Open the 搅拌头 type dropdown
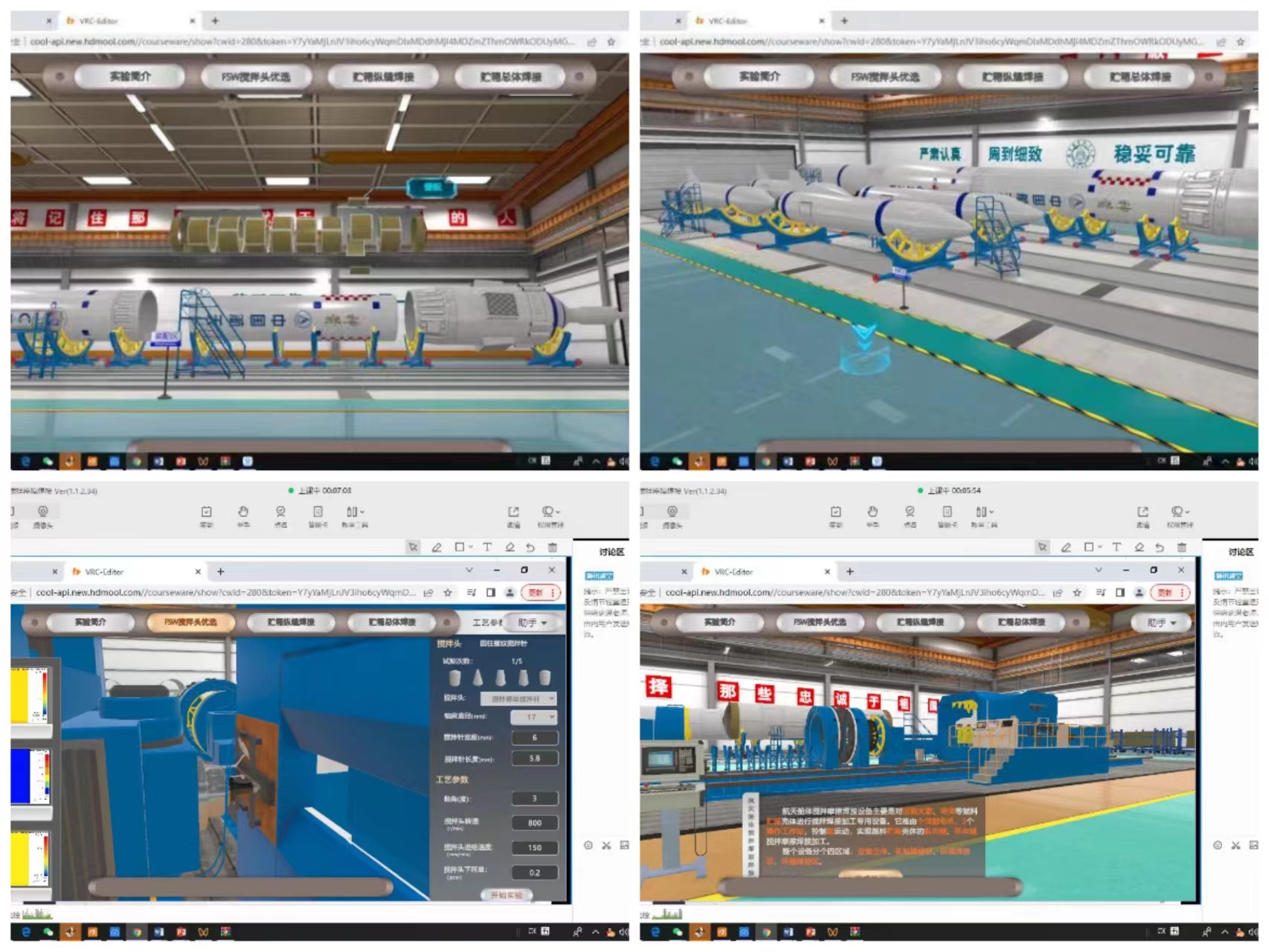 (x=518, y=699)
